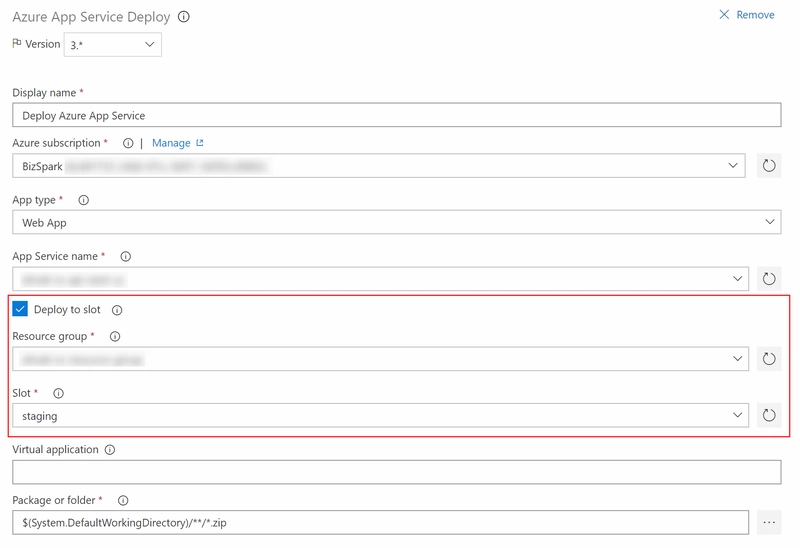Viewport: 800px width, 548px height.
Task: Focus the Virtual application input box
Action: click(396, 472)
